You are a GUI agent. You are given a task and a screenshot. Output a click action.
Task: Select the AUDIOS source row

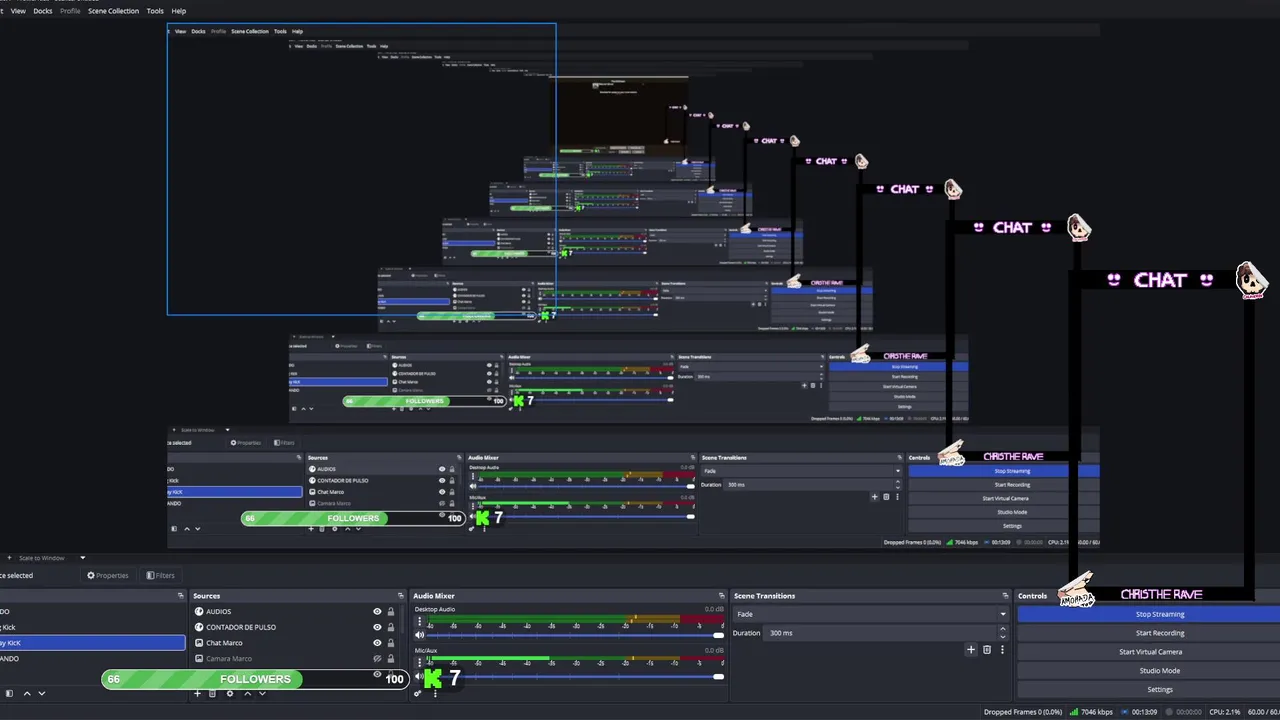pyautogui.click(x=295, y=611)
